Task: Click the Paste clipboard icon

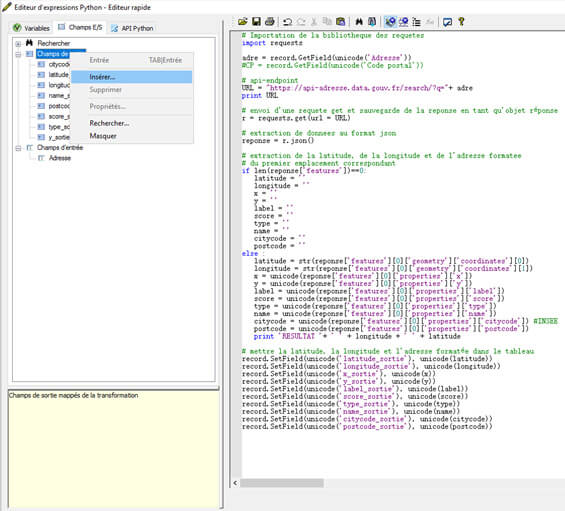Action: tap(341, 22)
